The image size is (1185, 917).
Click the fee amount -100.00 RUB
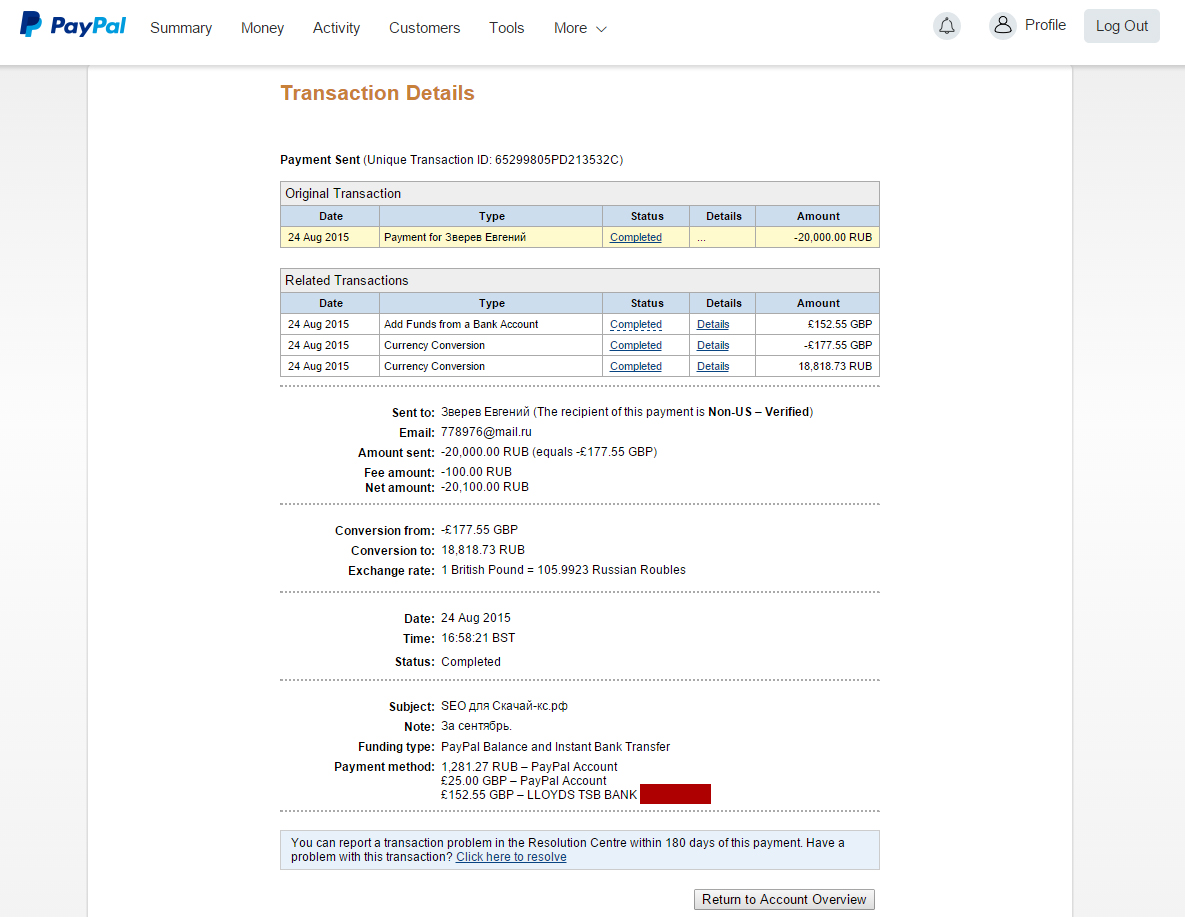coord(476,472)
